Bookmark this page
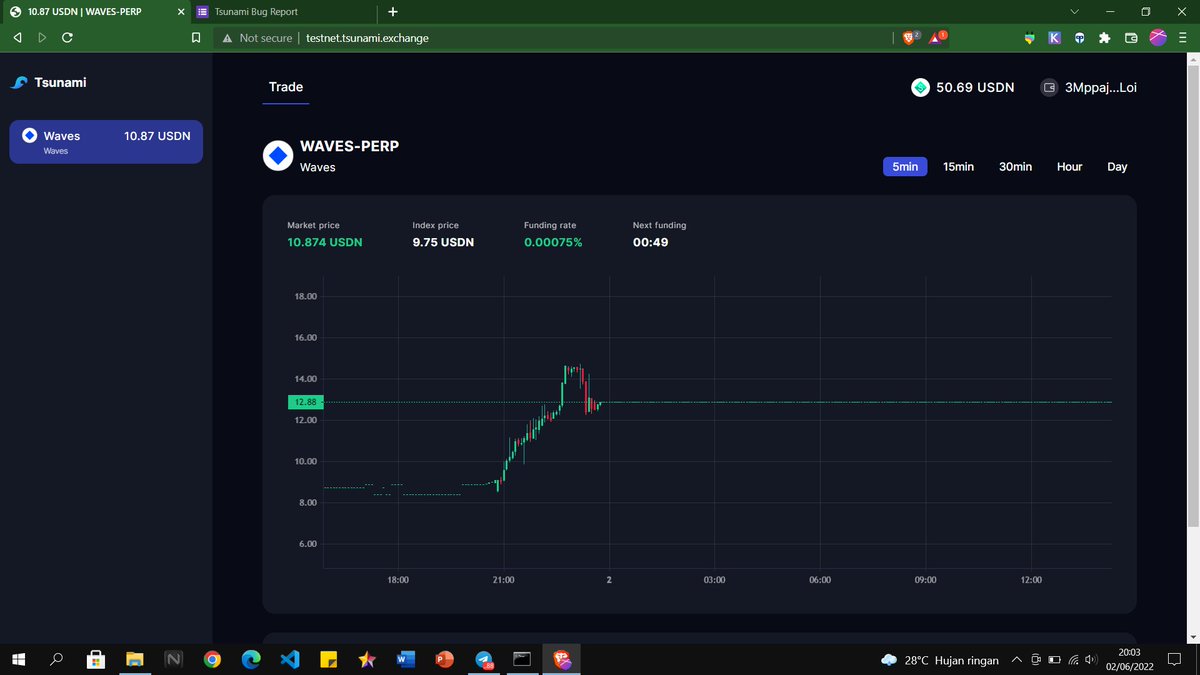 pos(196,38)
